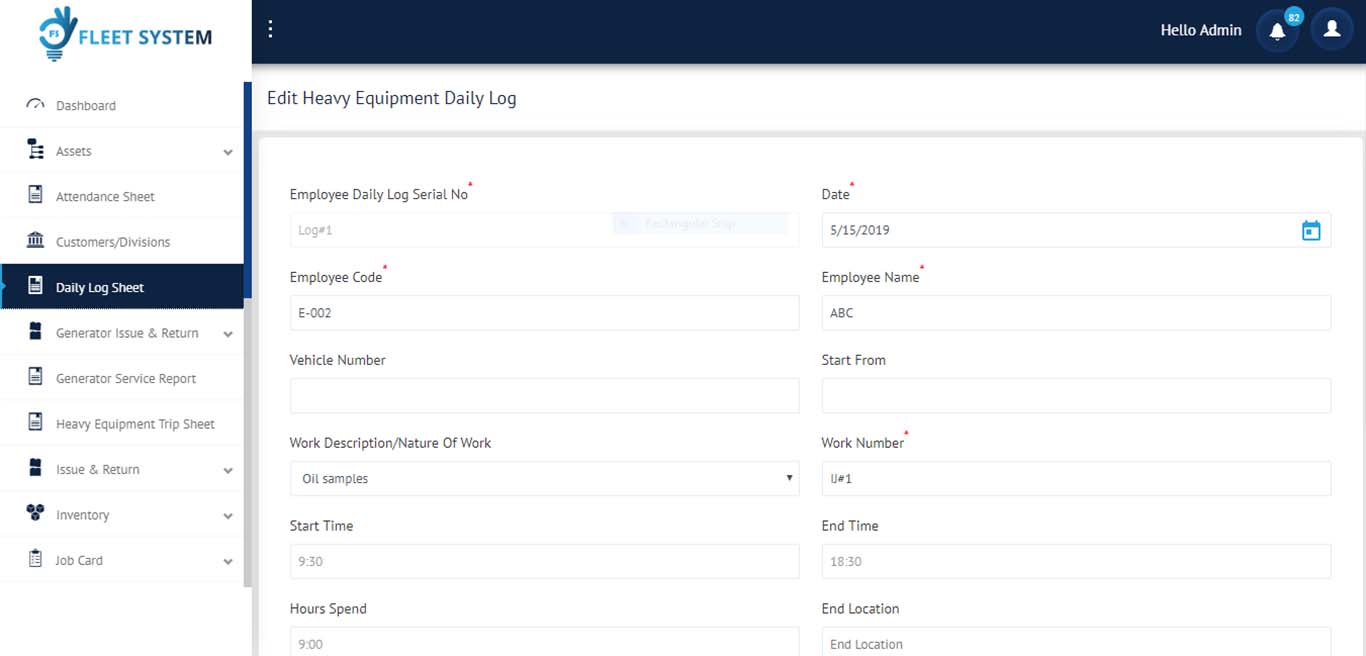Screen dimensions: 1366x656
Task: Click the notification bell icon
Action: click(1277, 31)
